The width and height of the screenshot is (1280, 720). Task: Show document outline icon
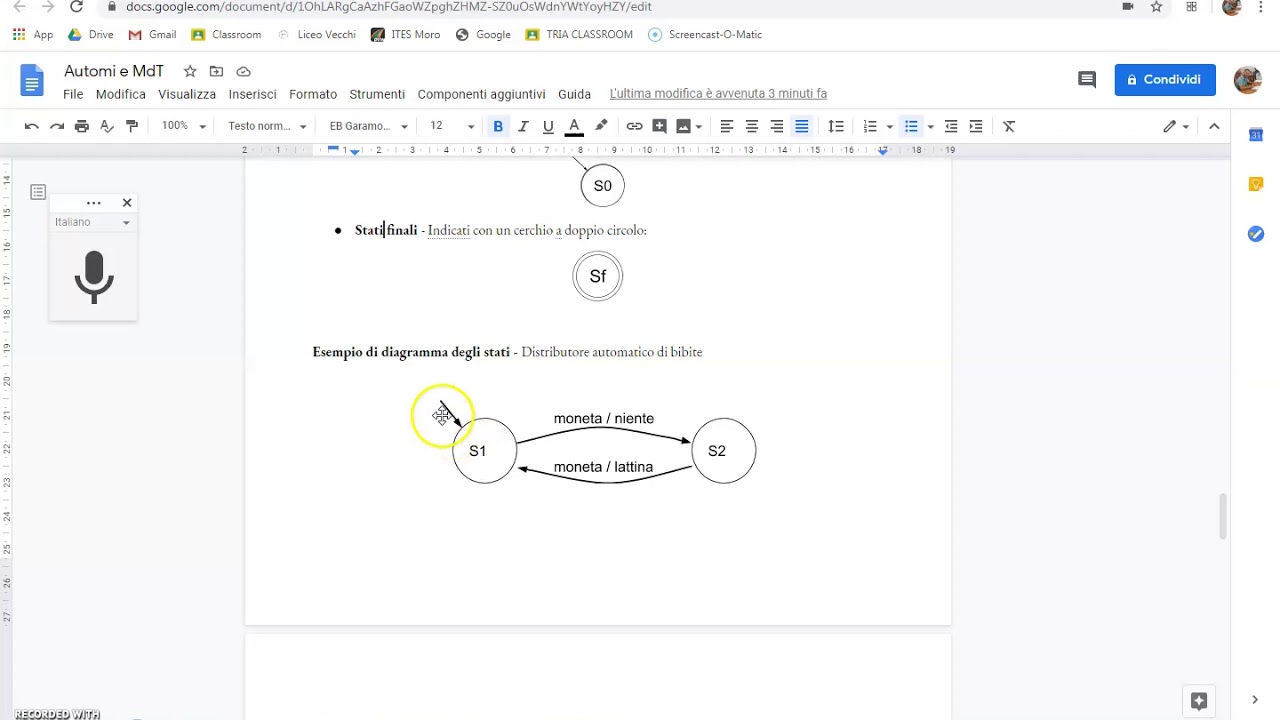(x=38, y=192)
